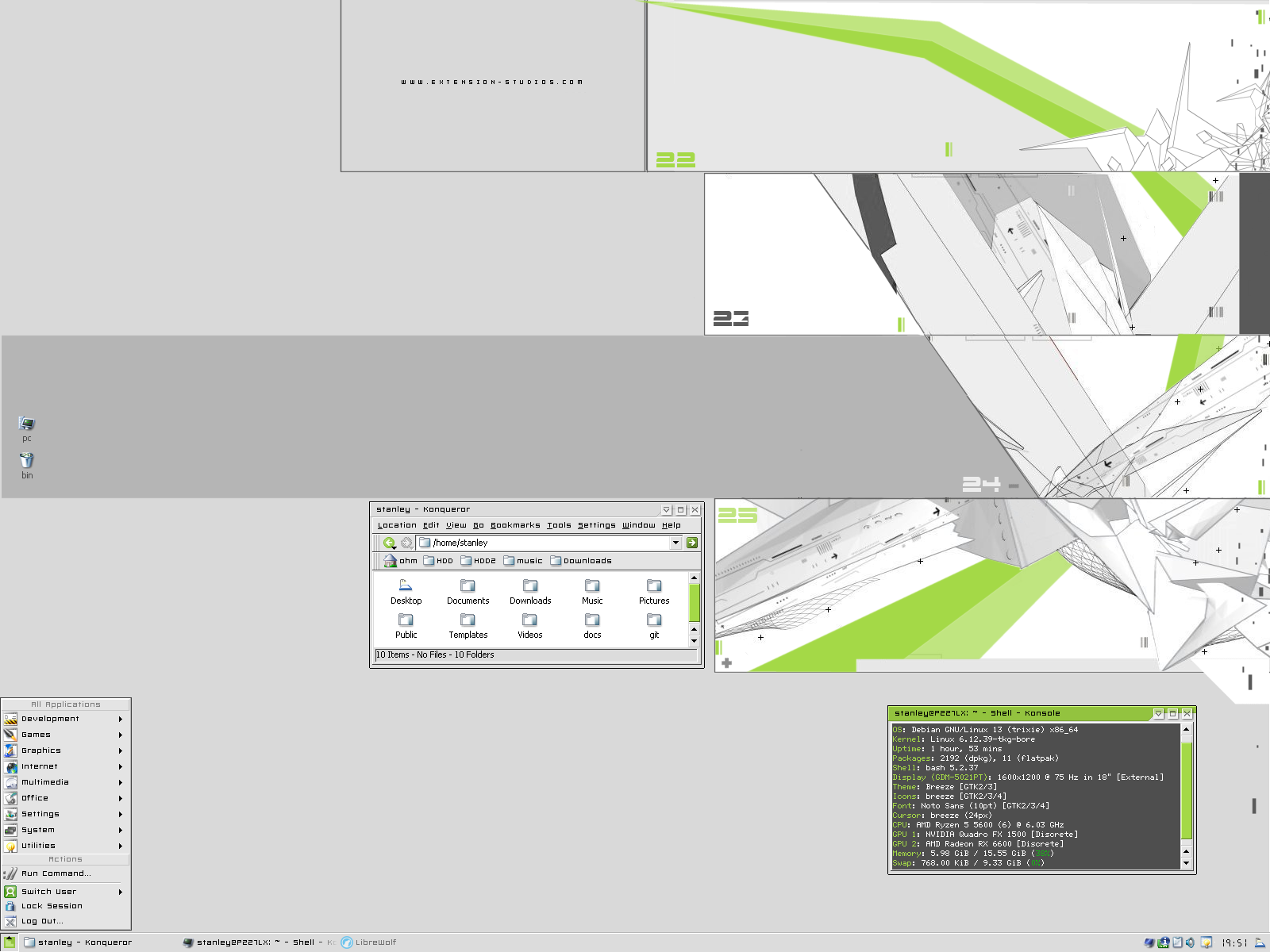Open the HDD2 bookmark folder
The image size is (1270, 952).
tap(478, 561)
